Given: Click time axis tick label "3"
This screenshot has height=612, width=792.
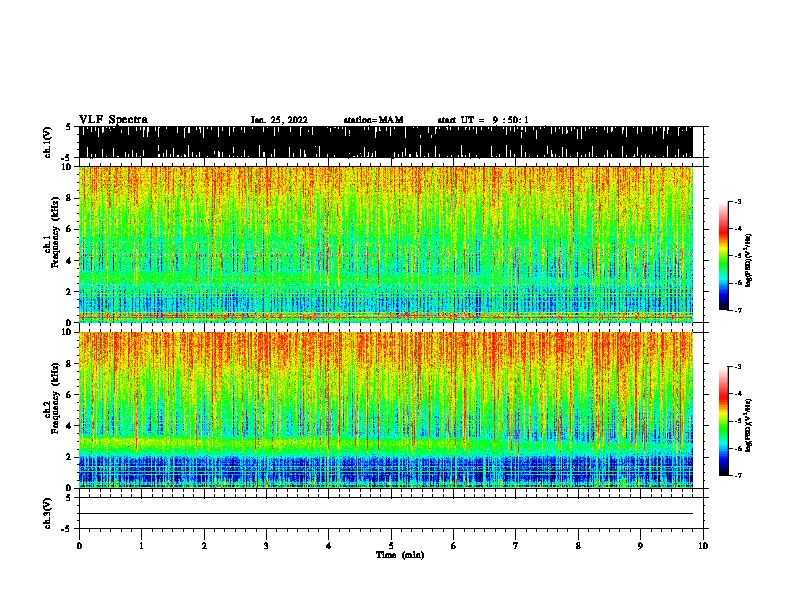Looking at the screenshot, I should (x=266, y=546).
